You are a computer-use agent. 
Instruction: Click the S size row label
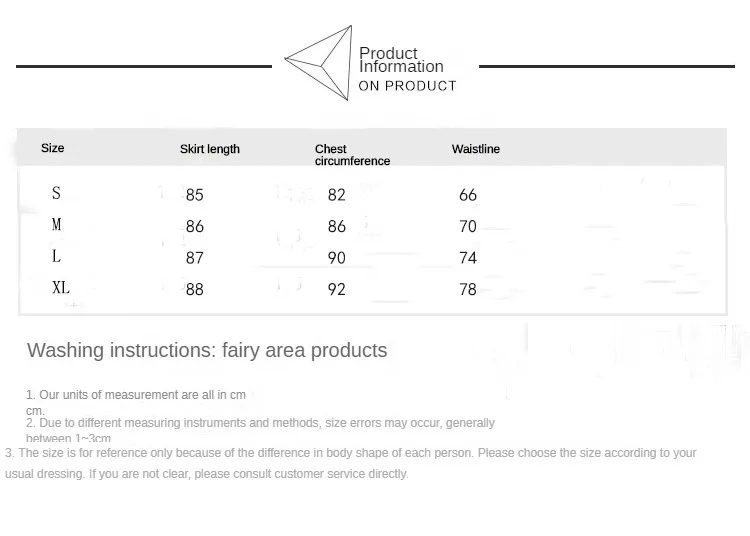(x=56, y=193)
